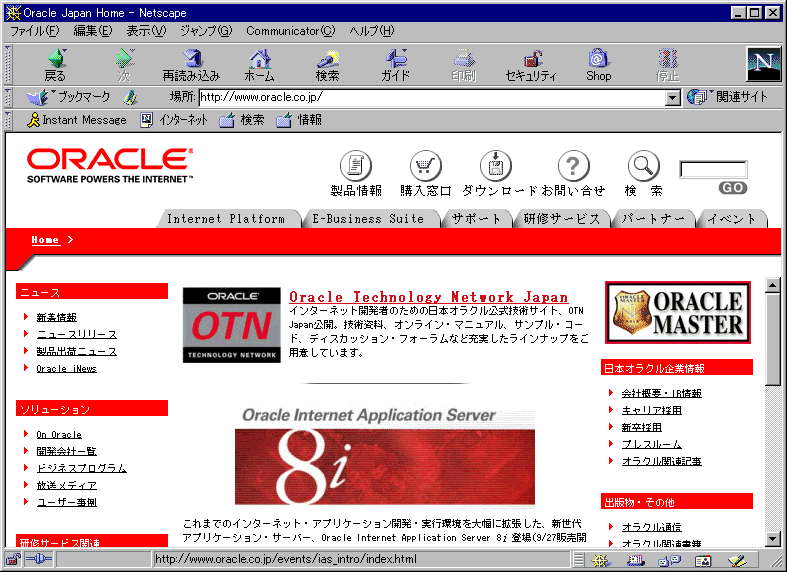Click the Stop (停止) toolbar icon
787x572 pixels.
668,64
